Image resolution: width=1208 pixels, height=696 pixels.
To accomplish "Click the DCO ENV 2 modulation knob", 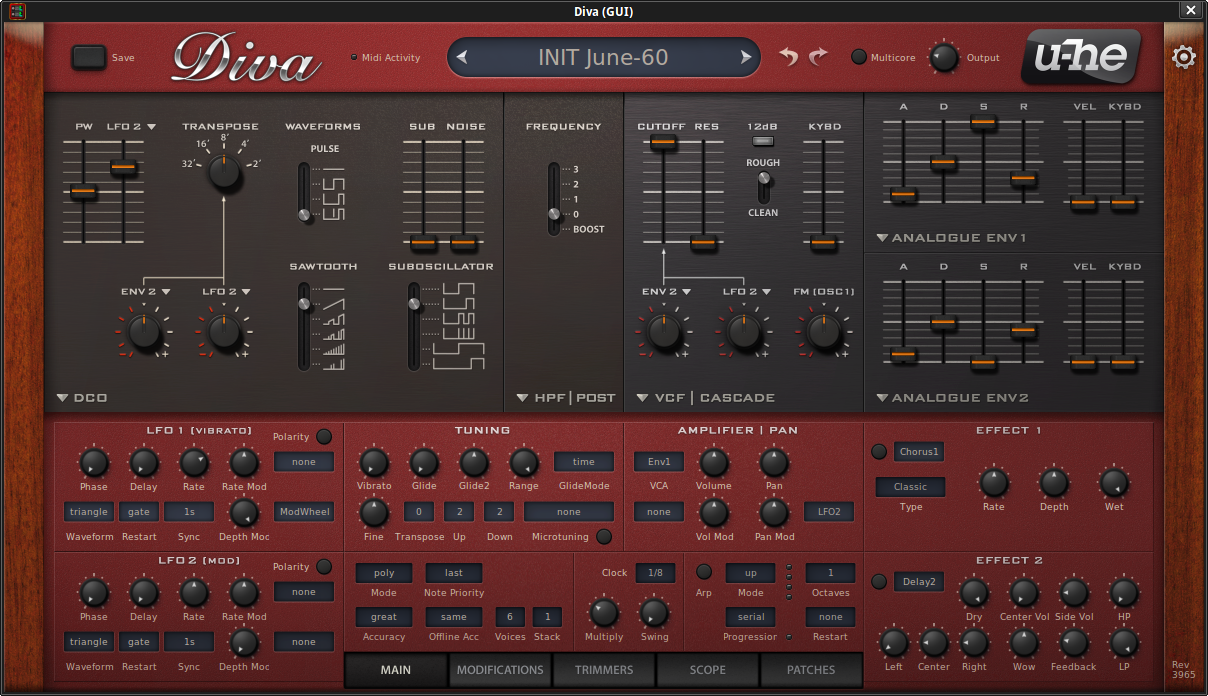I will (x=144, y=332).
